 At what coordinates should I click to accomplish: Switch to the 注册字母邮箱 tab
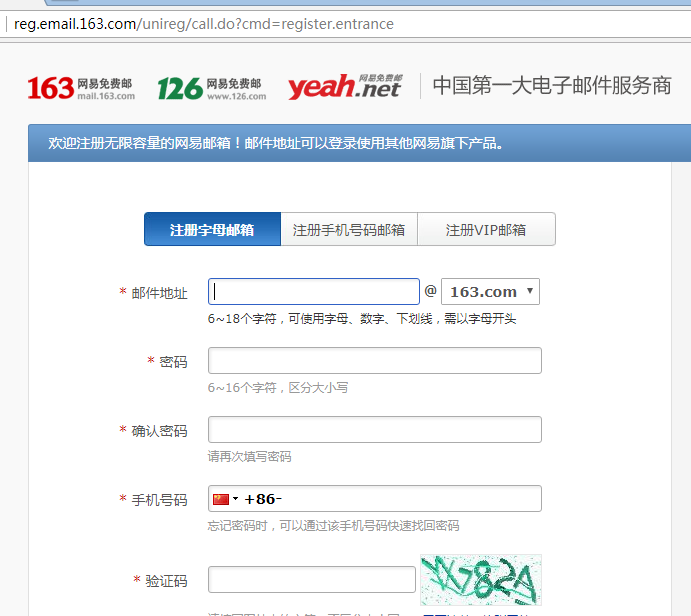212,229
